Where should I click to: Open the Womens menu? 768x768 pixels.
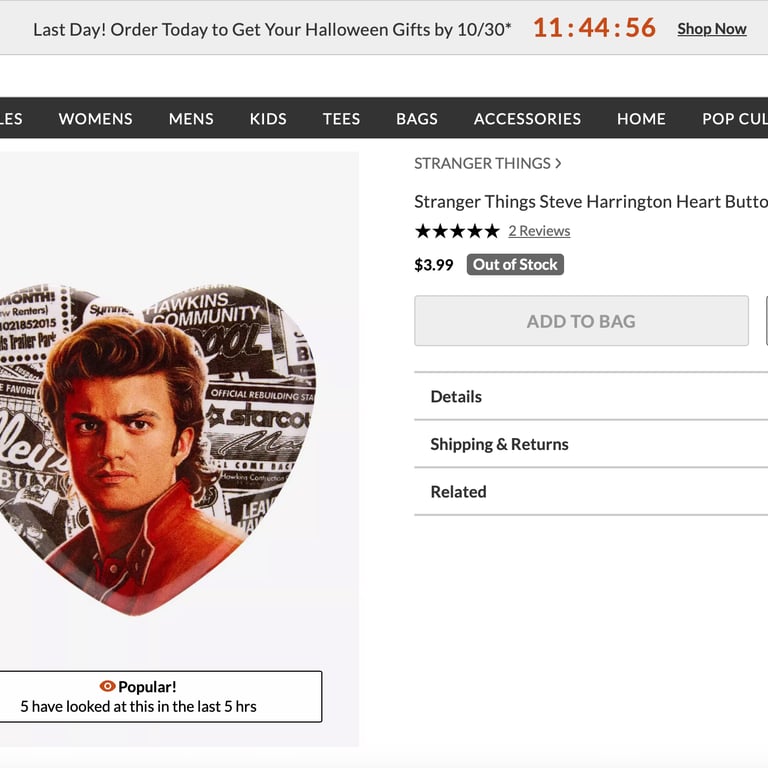click(x=95, y=118)
